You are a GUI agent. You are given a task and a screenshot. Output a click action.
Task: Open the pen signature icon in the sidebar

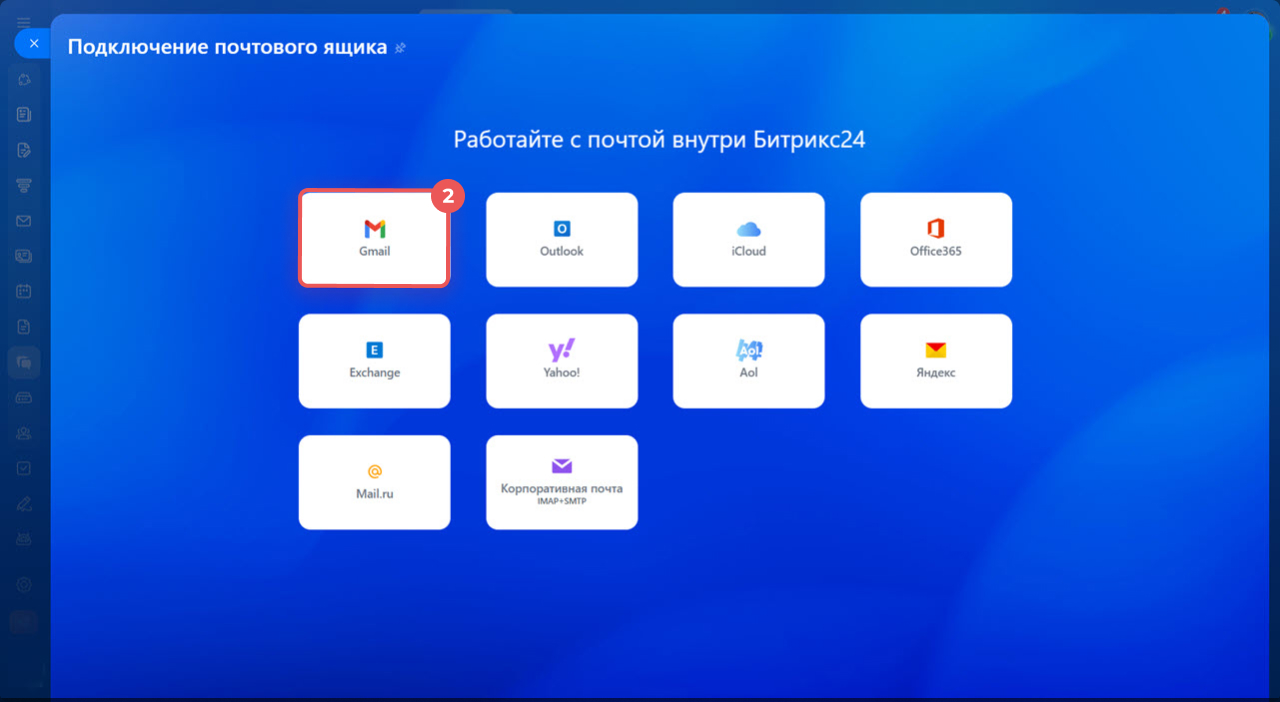click(x=24, y=503)
